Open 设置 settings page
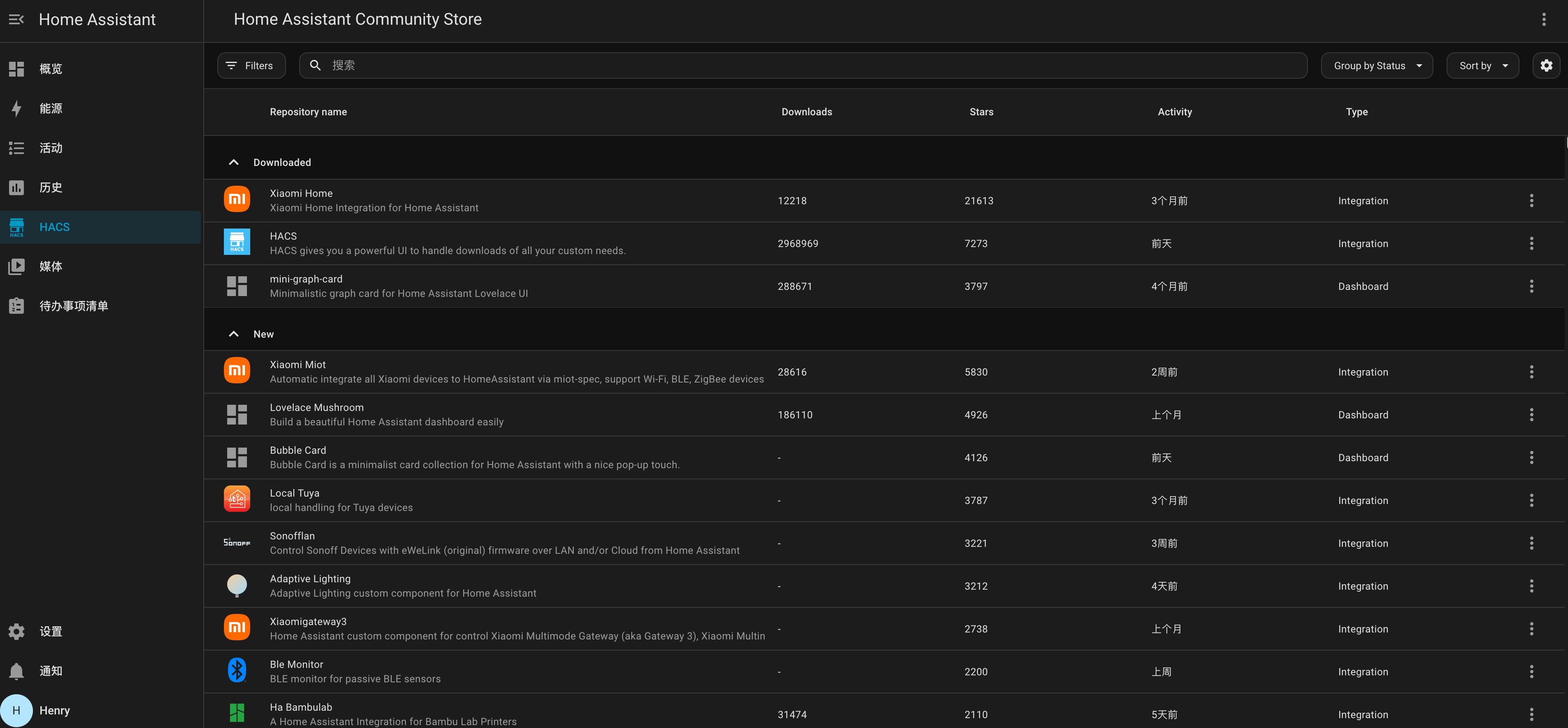Viewport: 1568px width, 728px height. point(51,631)
